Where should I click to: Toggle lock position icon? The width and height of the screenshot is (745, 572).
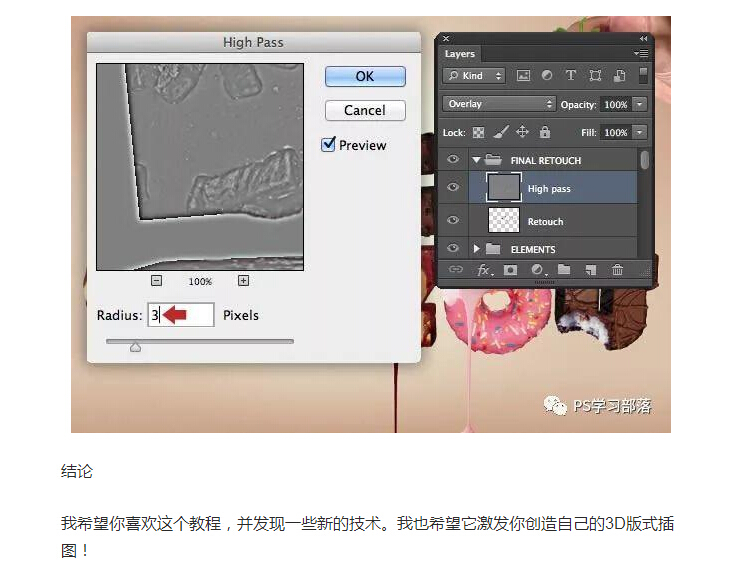coord(522,132)
